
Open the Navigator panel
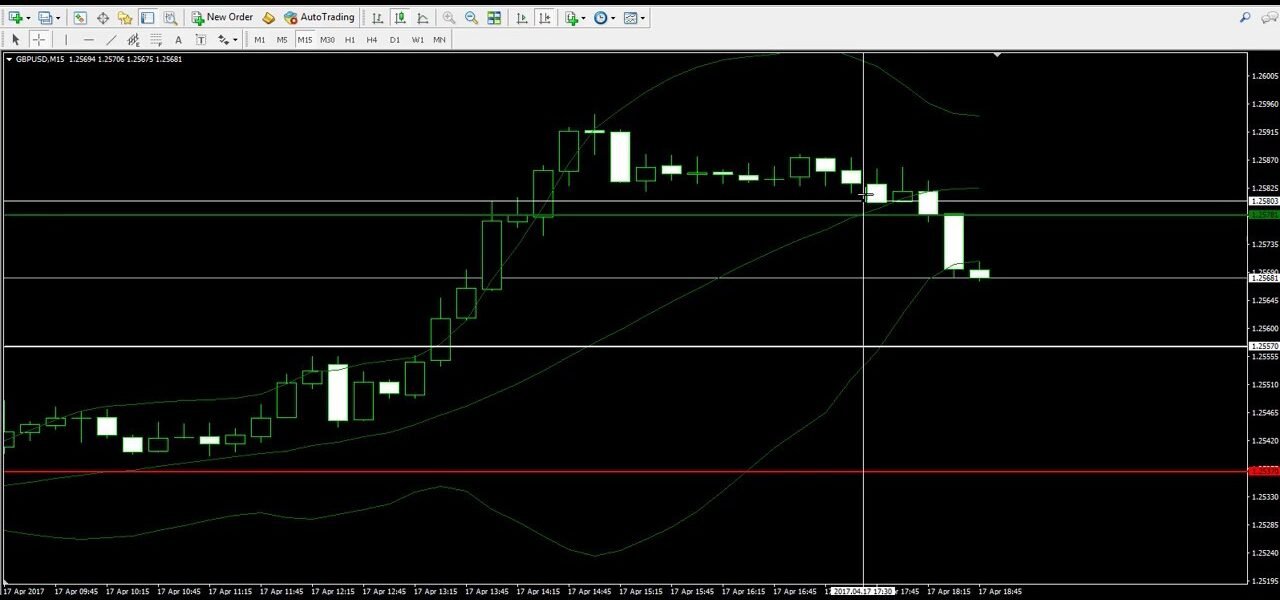[124, 17]
